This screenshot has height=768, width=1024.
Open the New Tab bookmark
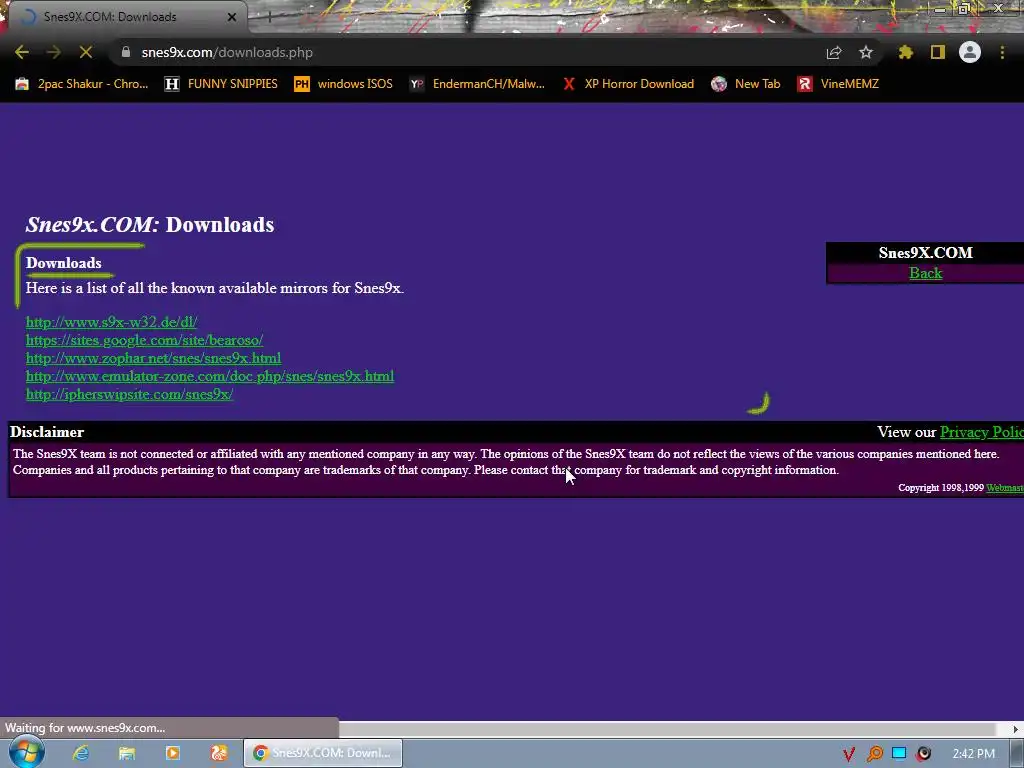pos(746,84)
